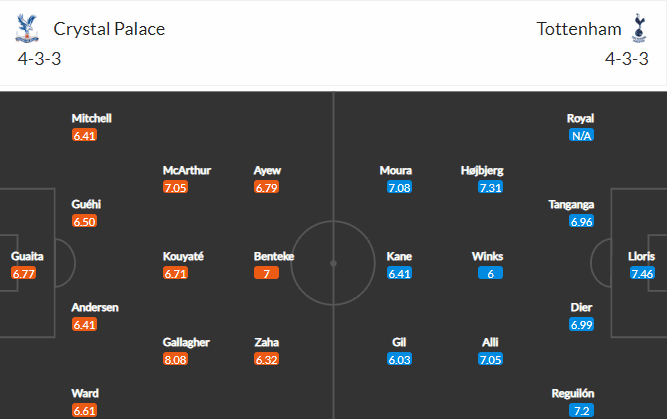
Task: Click player name Kane
Action: coord(399,257)
